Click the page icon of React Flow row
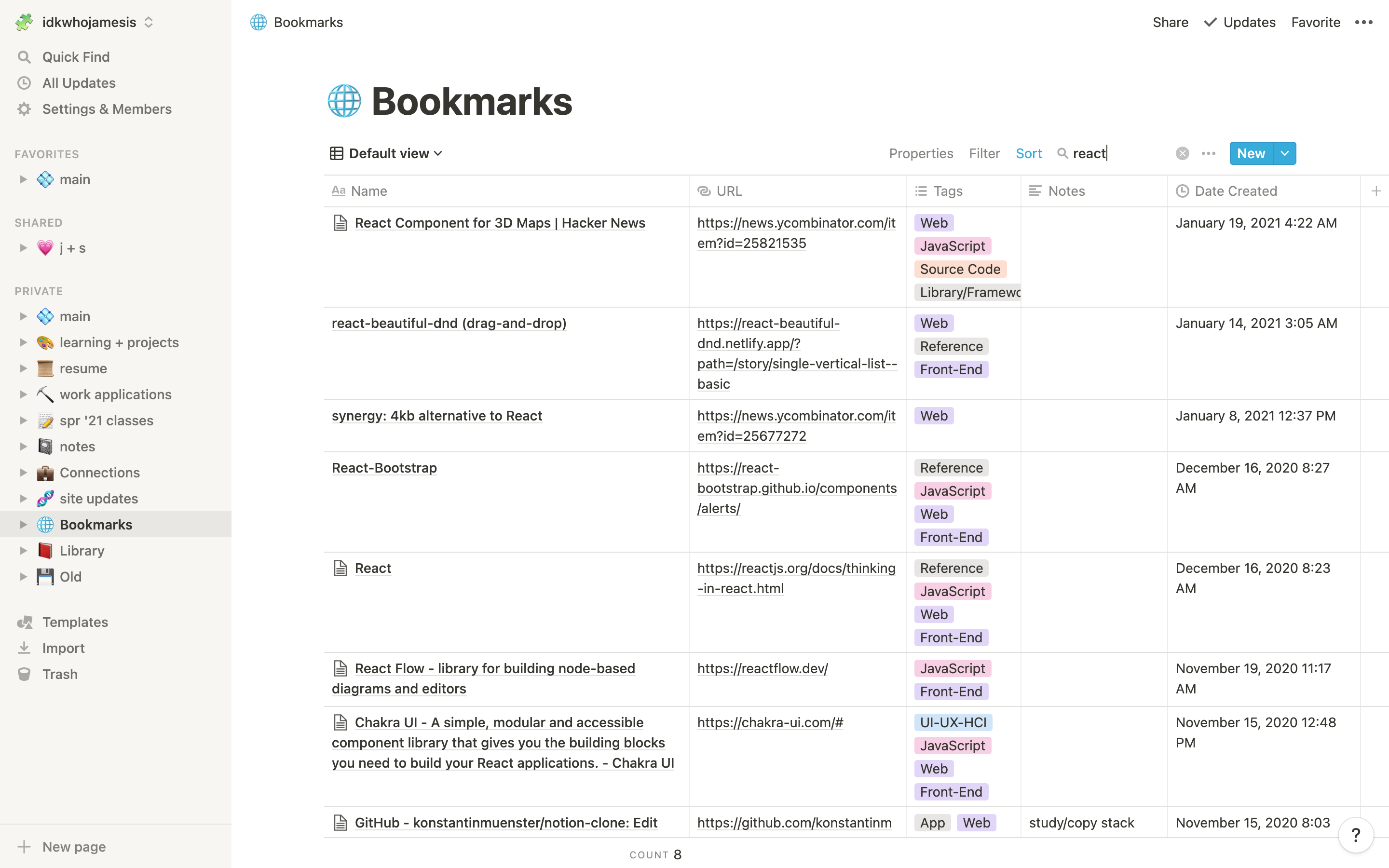 (x=340, y=668)
